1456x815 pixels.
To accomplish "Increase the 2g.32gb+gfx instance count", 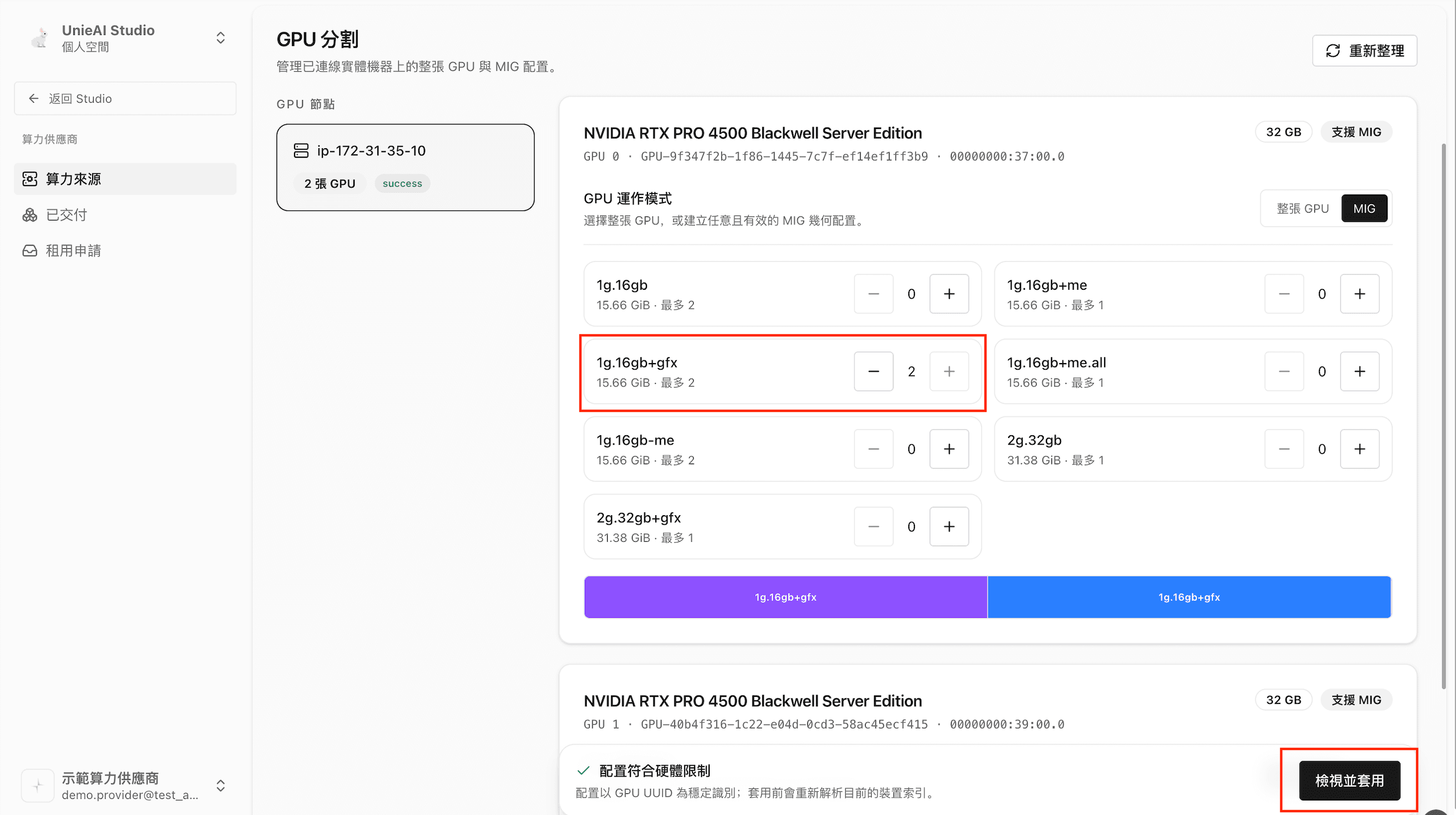I will pos(949,526).
